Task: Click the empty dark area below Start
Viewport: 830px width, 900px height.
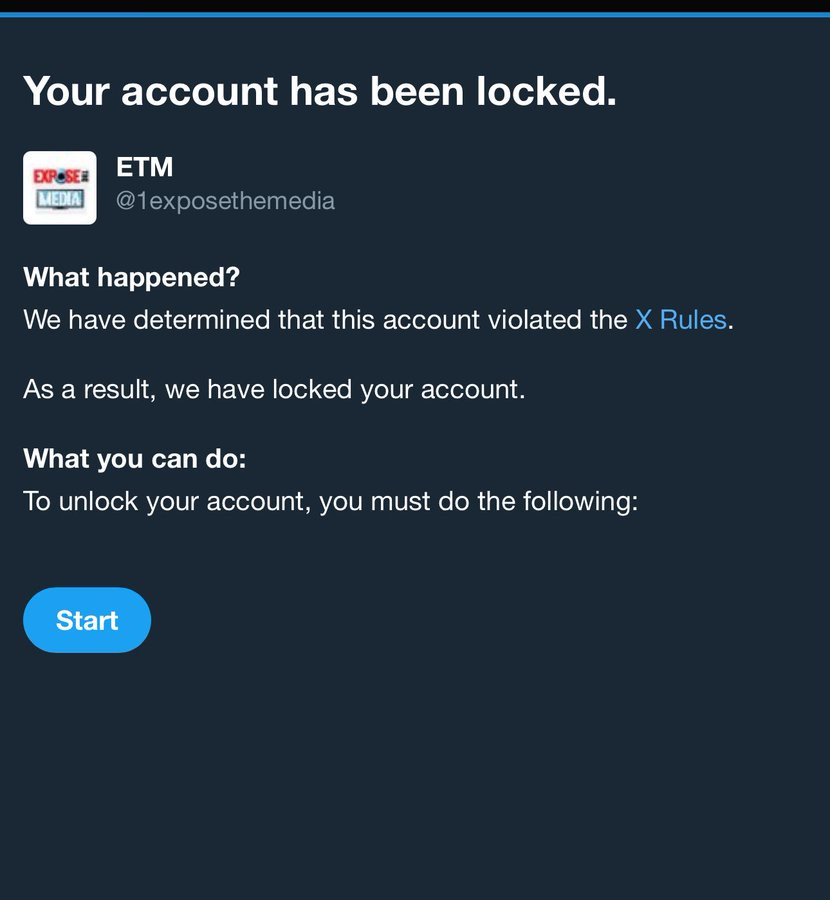Action: (415, 780)
